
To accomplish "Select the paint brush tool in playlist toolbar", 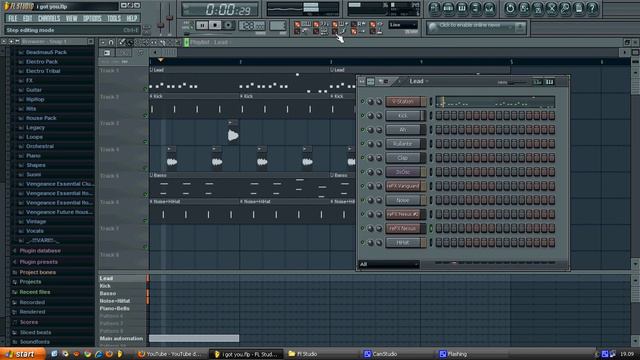I will 130,42.
